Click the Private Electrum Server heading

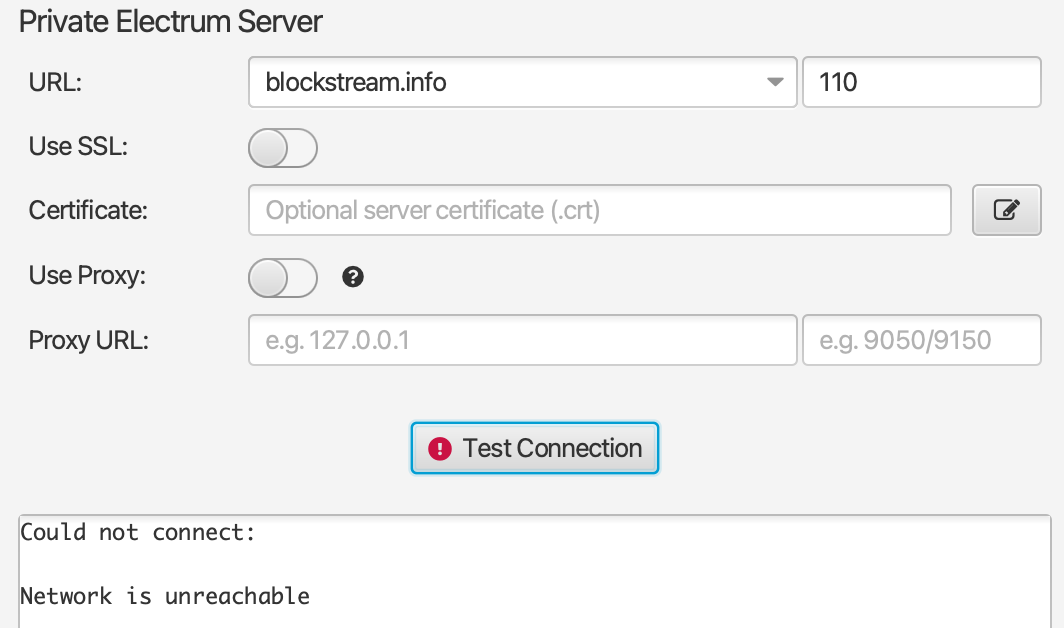pos(169,21)
